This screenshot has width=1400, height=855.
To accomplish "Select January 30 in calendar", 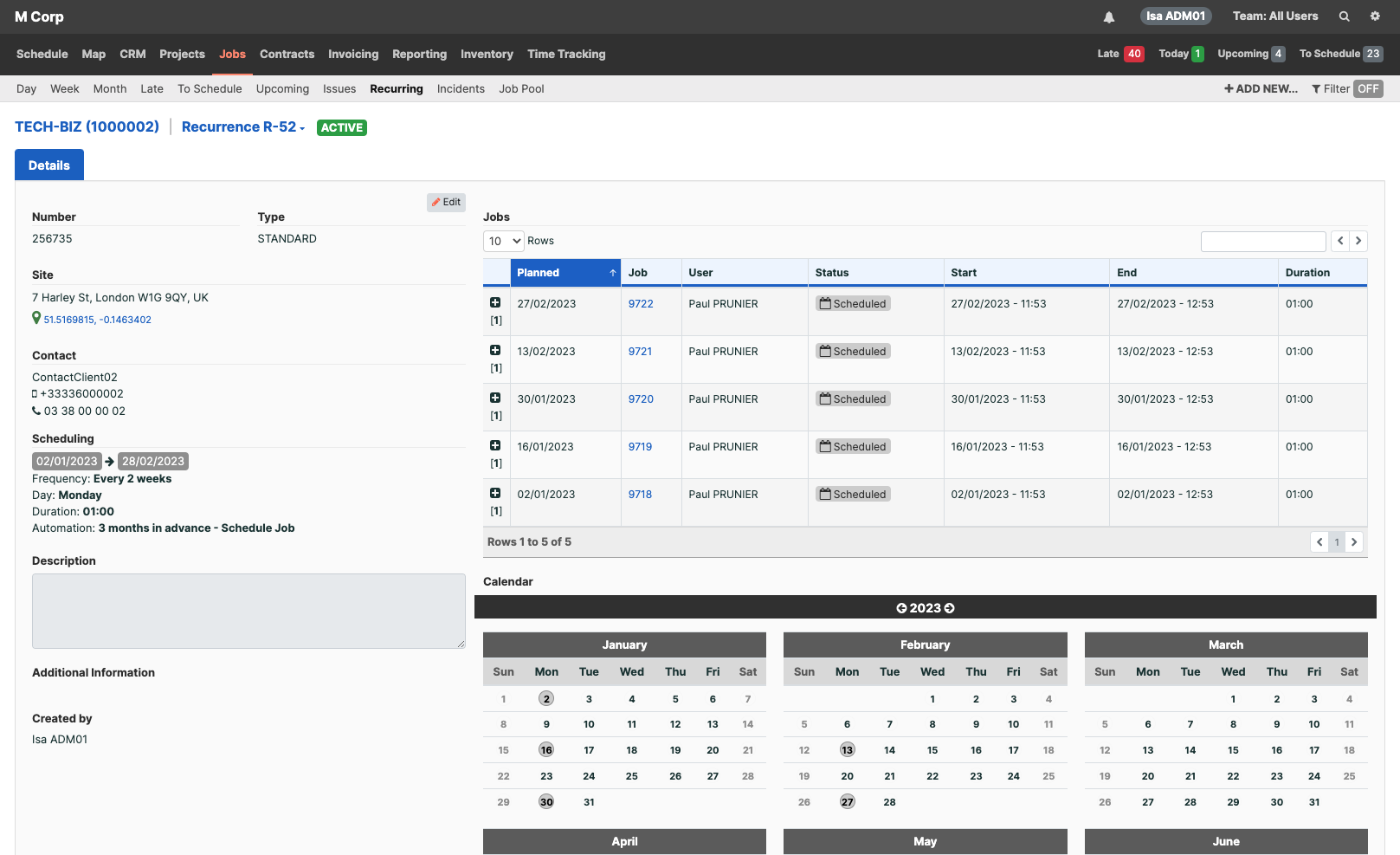I will (x=546, y=802).
